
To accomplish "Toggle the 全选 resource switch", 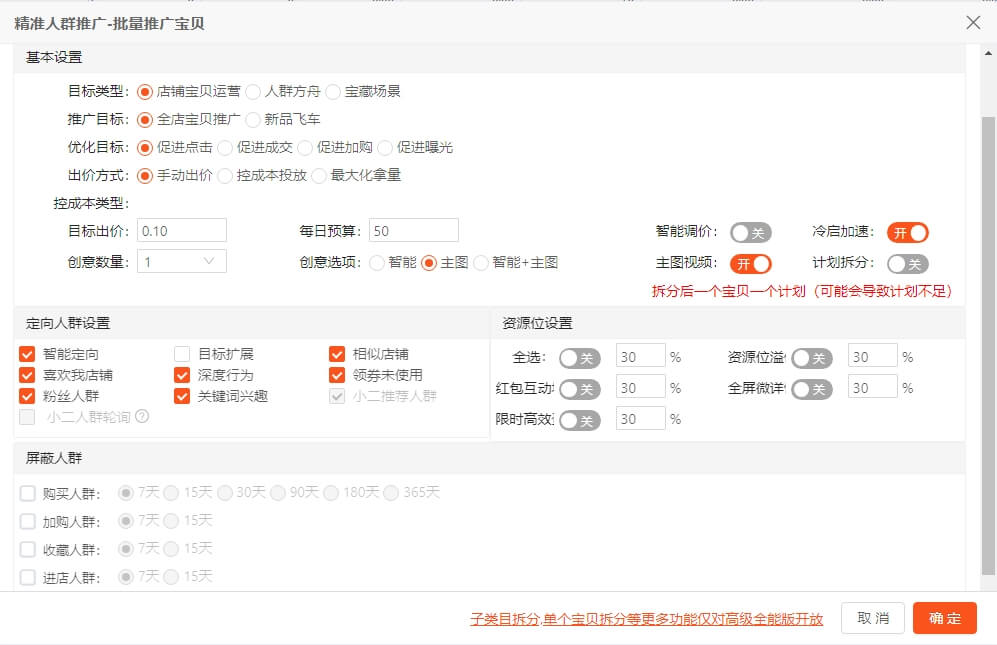I will pos(580,358).
